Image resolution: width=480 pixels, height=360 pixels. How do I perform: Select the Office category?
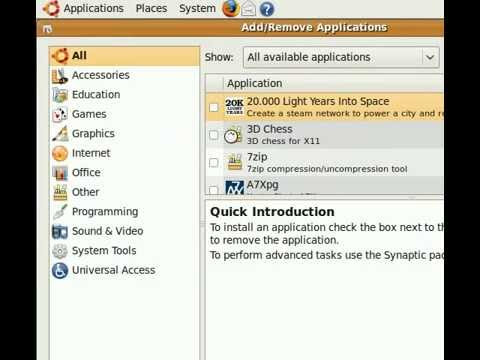[124, 173]
